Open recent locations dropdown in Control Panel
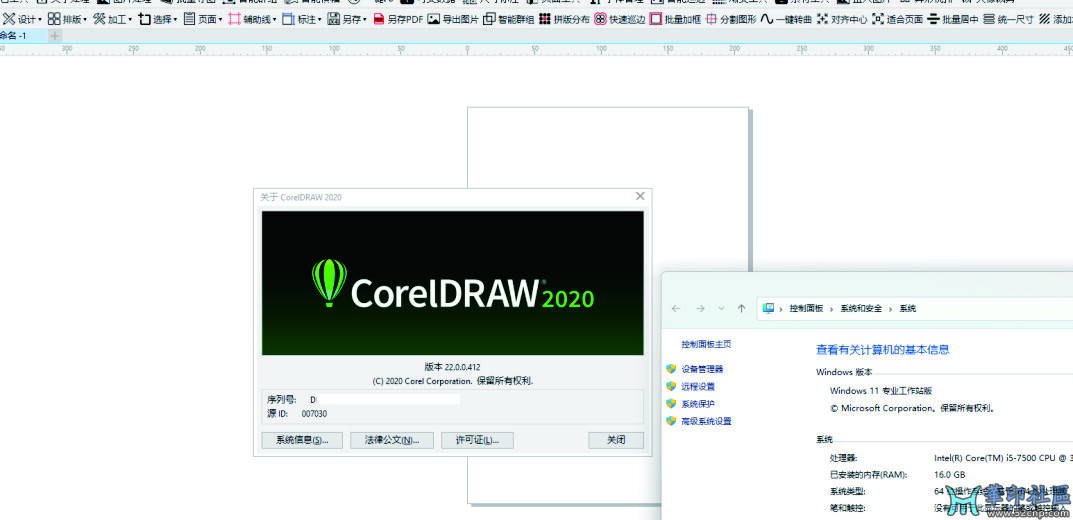This screenshot has width=1073, height=520. point(721,309)
